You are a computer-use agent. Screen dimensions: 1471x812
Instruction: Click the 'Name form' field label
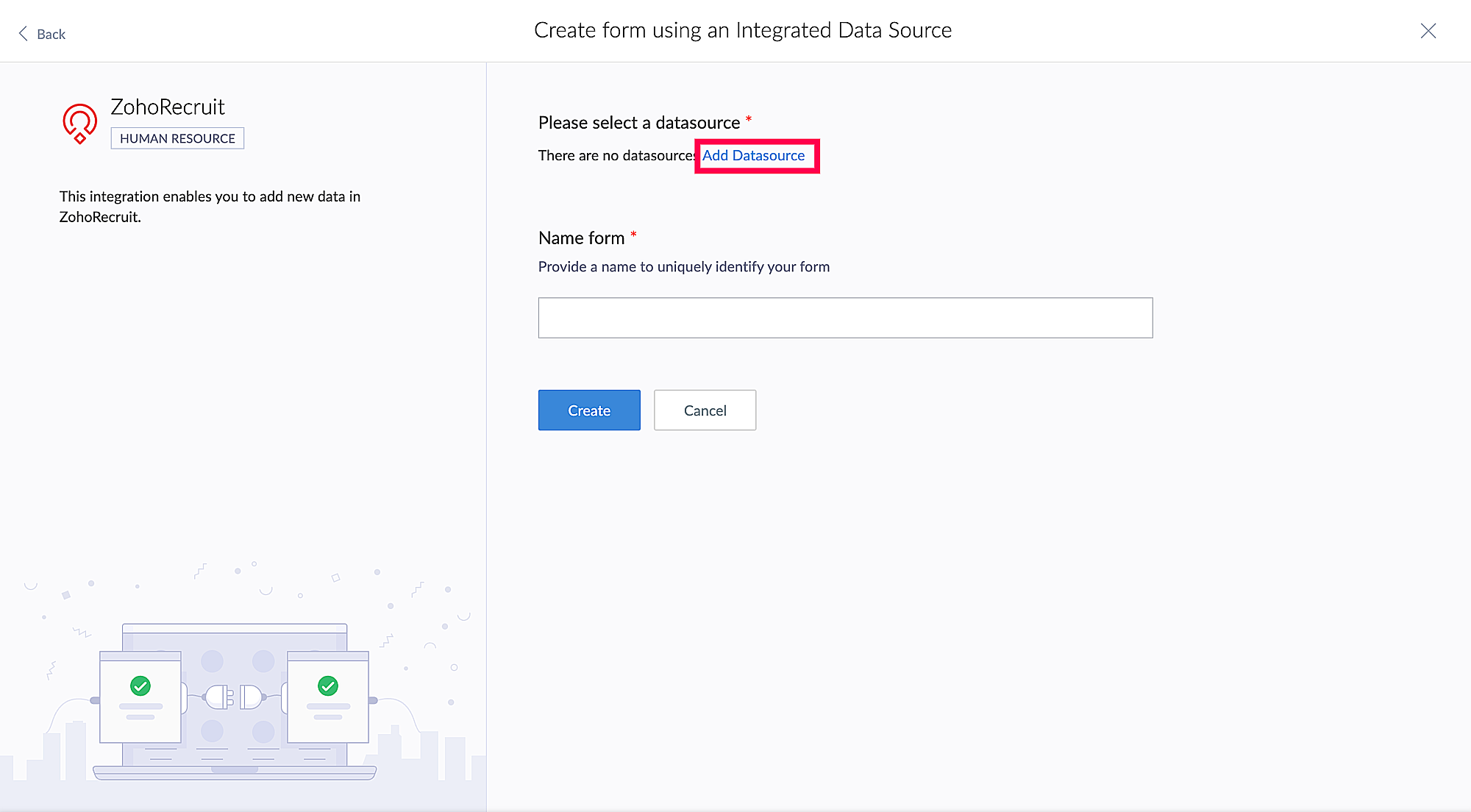click(x=581, y=238)
